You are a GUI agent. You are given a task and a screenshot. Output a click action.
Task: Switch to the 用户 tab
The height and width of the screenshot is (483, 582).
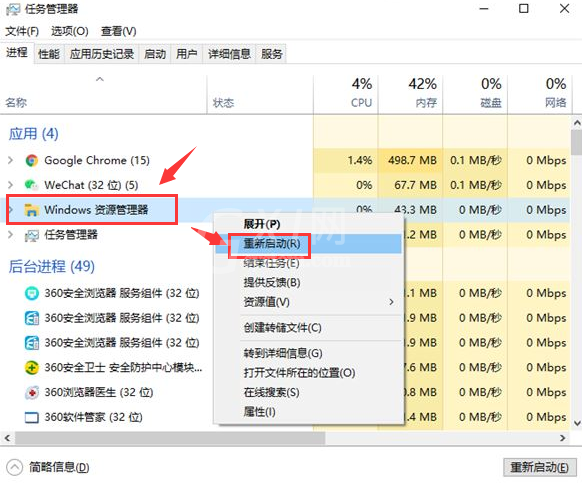[187, 54]
